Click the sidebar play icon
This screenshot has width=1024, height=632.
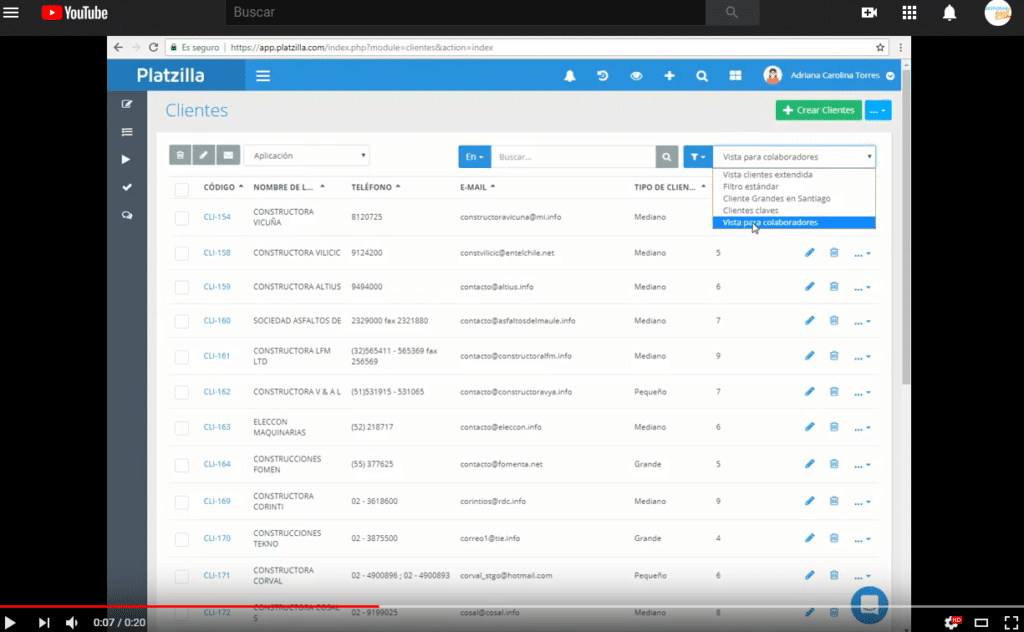coord(126,159)
